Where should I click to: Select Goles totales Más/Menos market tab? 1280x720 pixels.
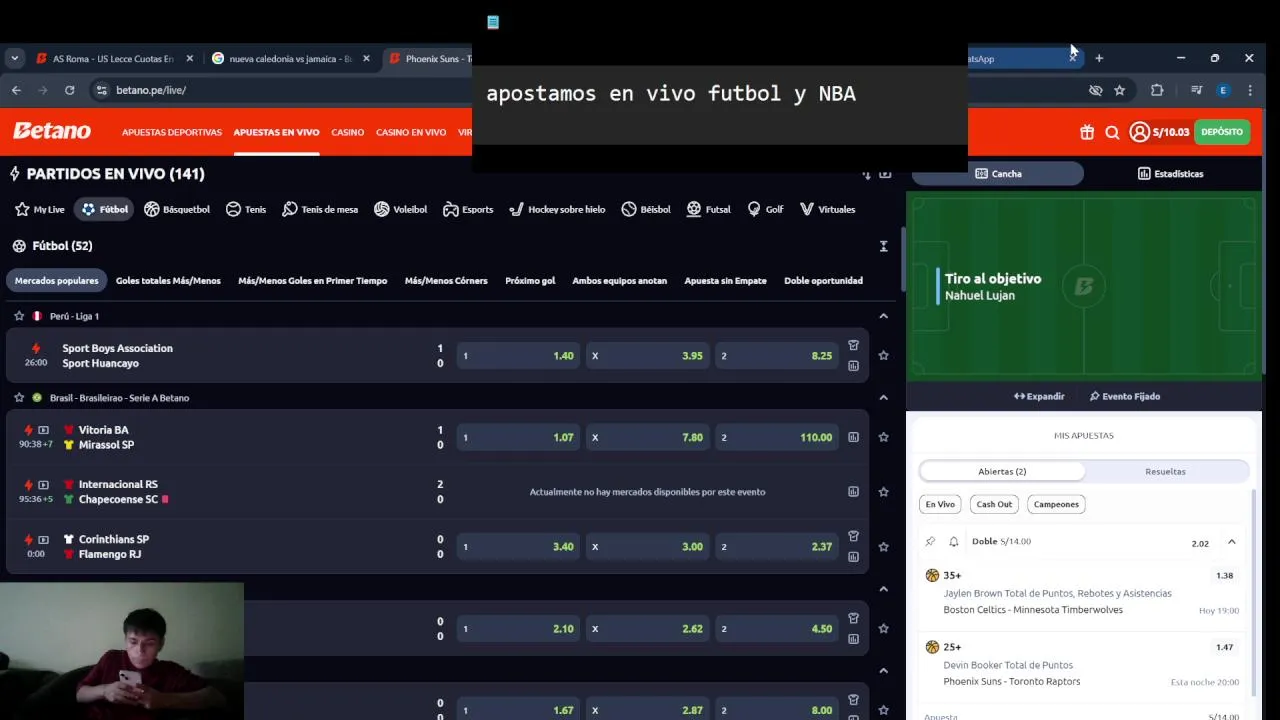tap(168, 281)
